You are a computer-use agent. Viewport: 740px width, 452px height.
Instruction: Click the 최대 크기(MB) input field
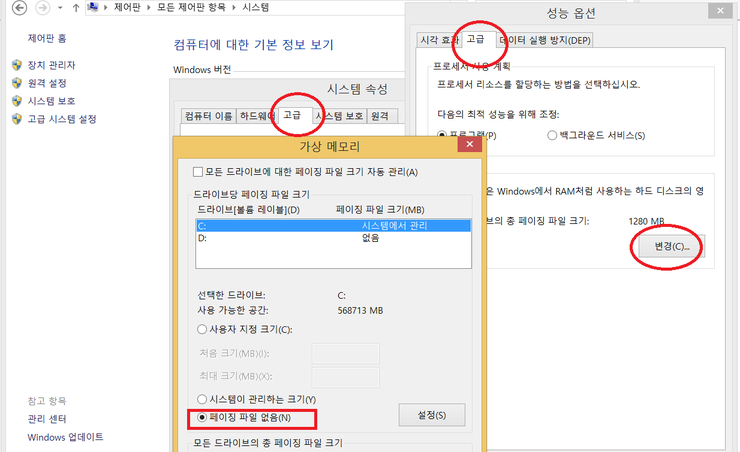point(345,377)
